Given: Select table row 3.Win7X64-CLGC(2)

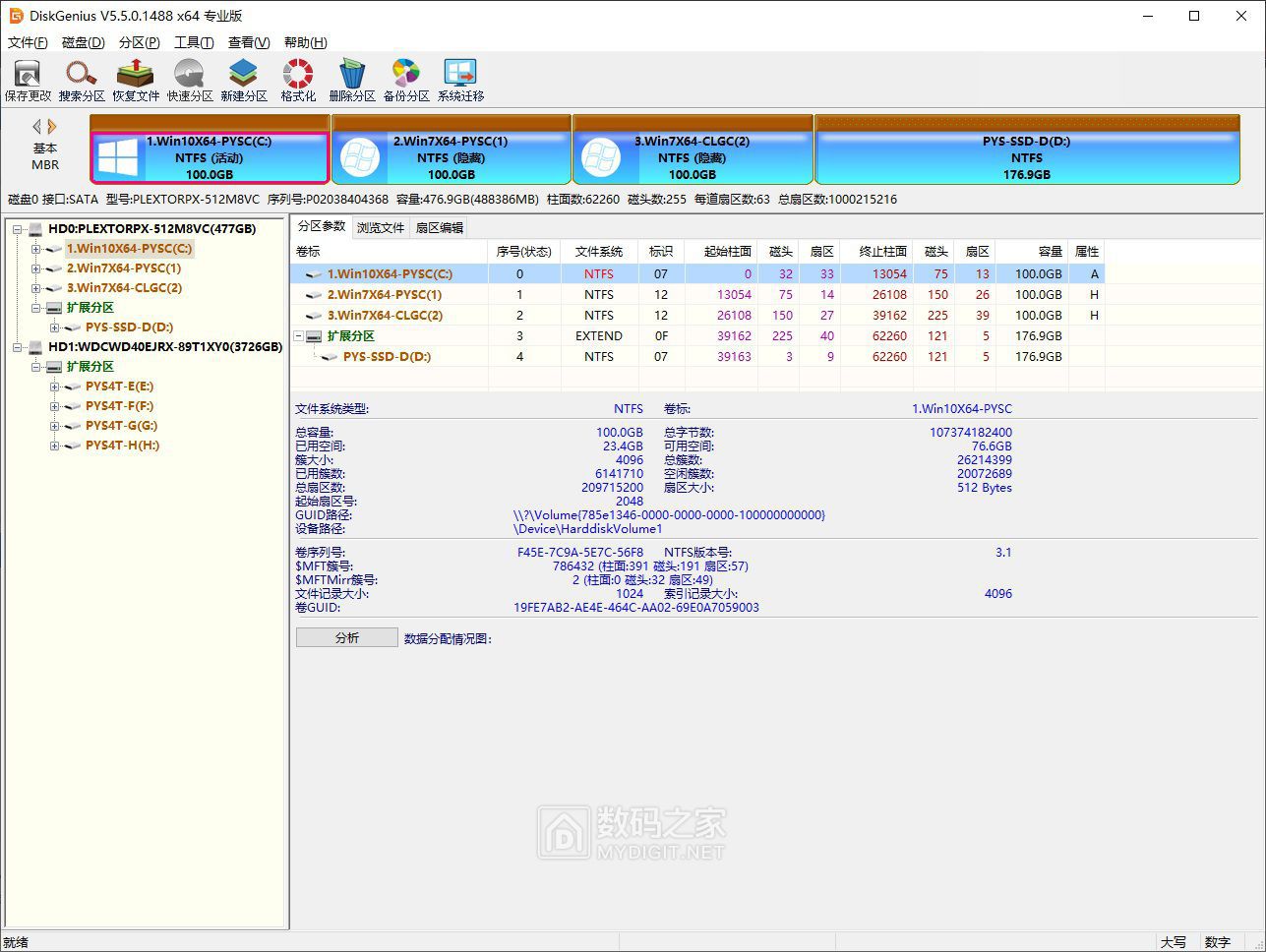Looking at the screenshot, I should [697, 316].
